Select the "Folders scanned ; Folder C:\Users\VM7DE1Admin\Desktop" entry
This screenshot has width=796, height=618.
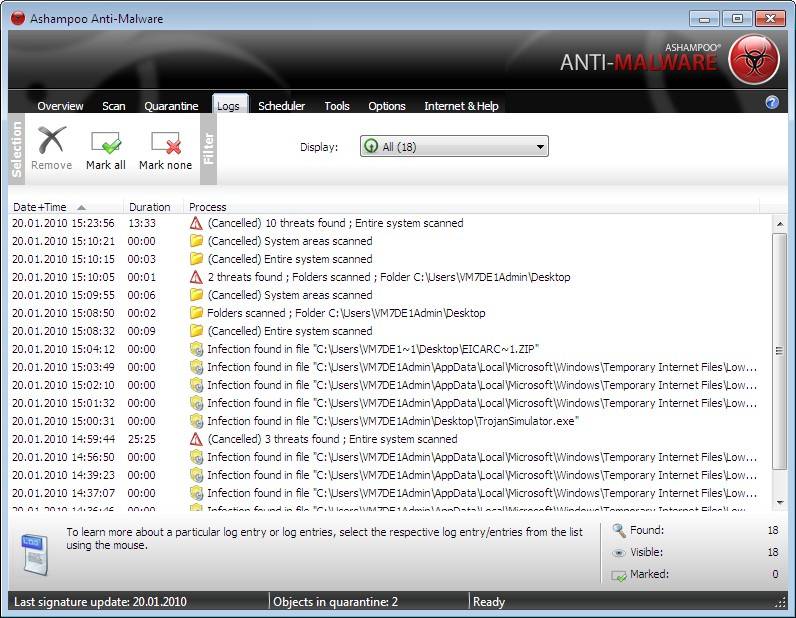tap(346, 313)
